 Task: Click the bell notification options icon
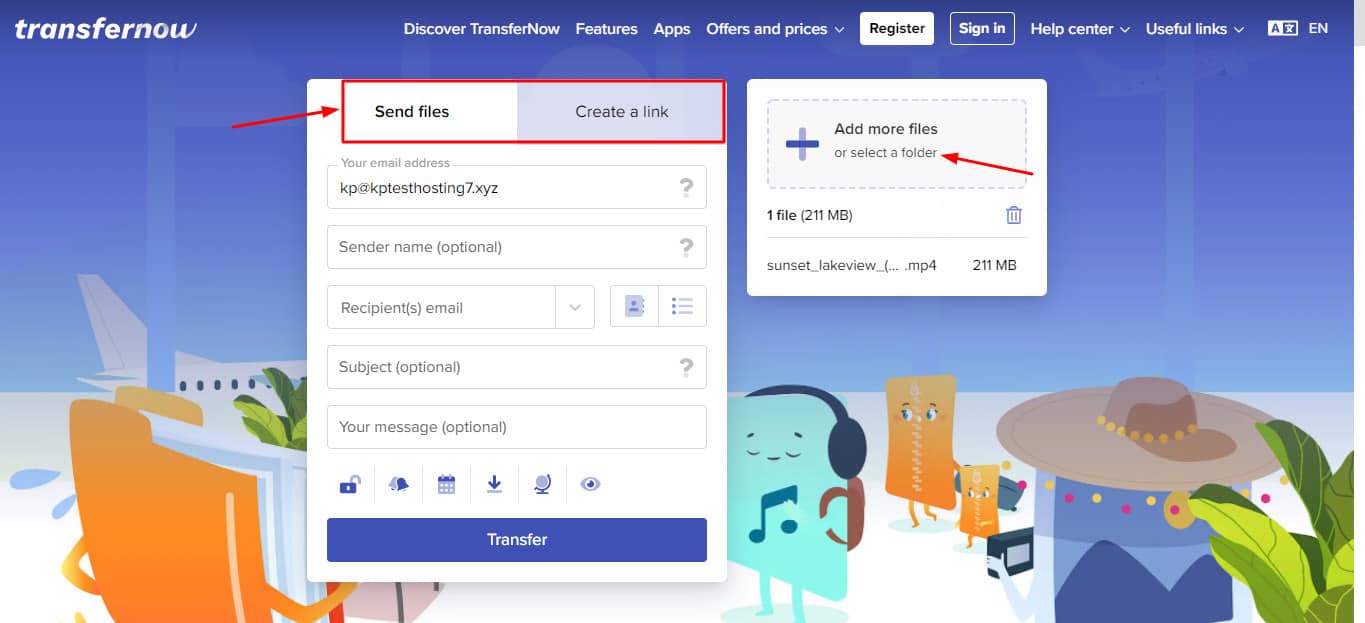pyautogui.click(x=398, y=485)
